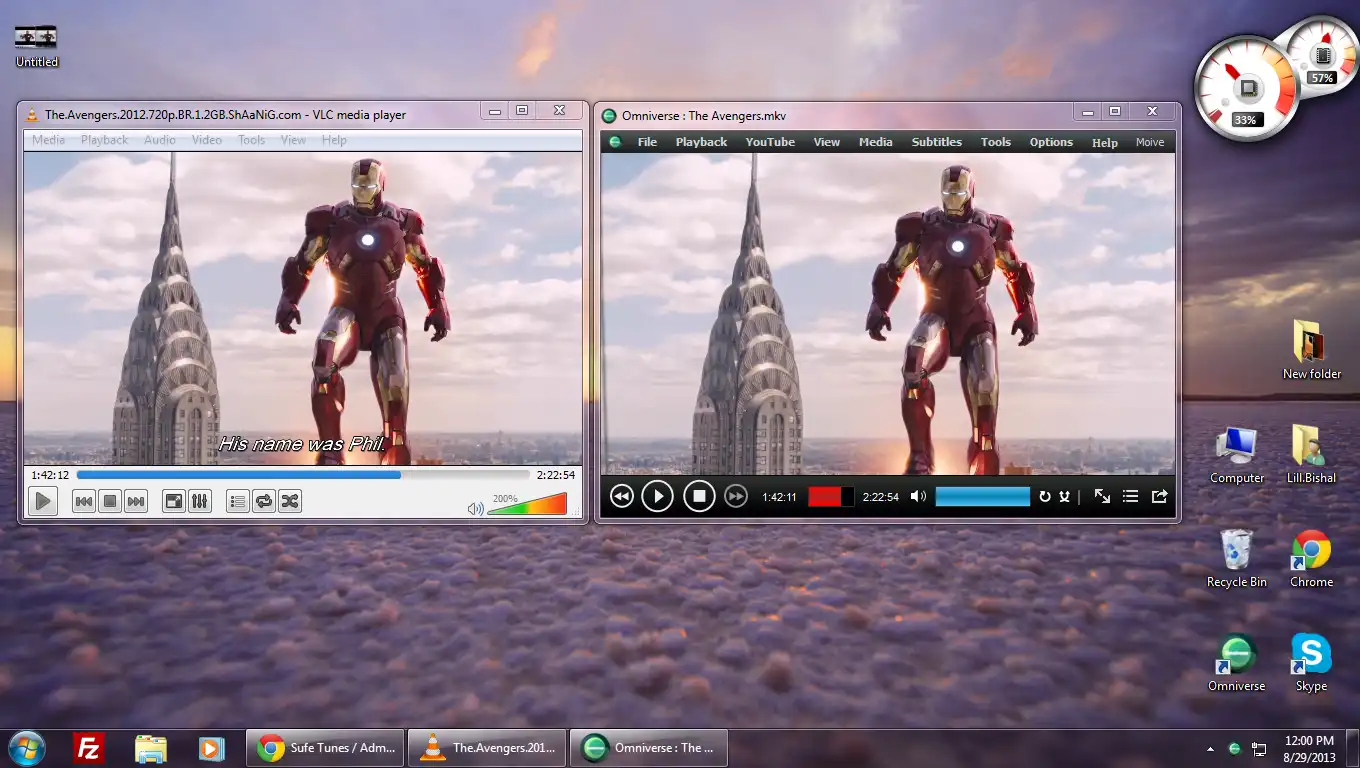Click VLC previous track button

tap(84, 501)
